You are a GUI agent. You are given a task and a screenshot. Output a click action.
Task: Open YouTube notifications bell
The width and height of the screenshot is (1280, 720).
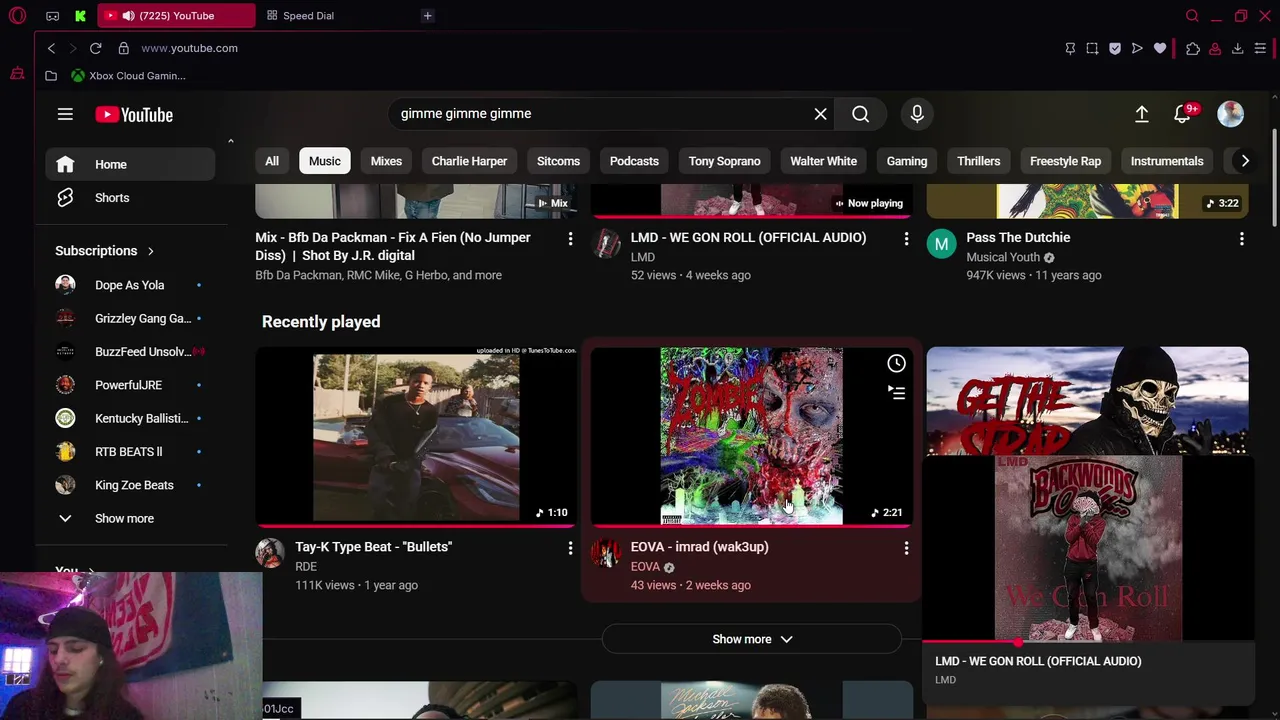pyautogui.click(x=1183, y=114)
